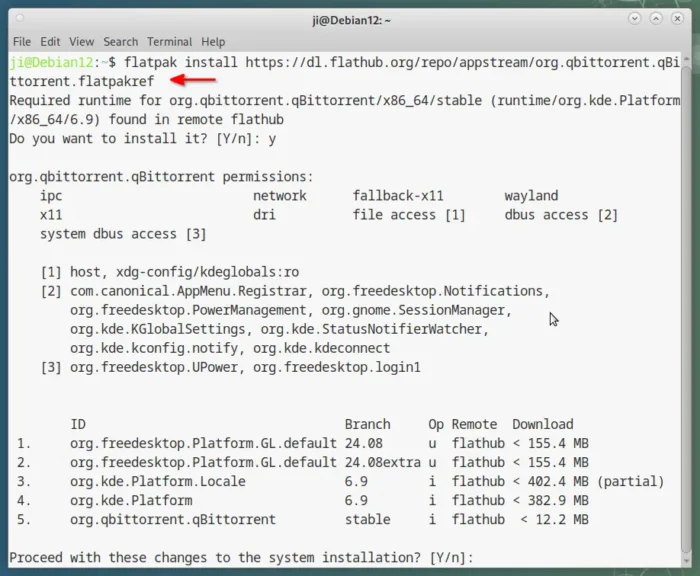Click ttorrent.flatpakref text

click(x=82, y=81)
